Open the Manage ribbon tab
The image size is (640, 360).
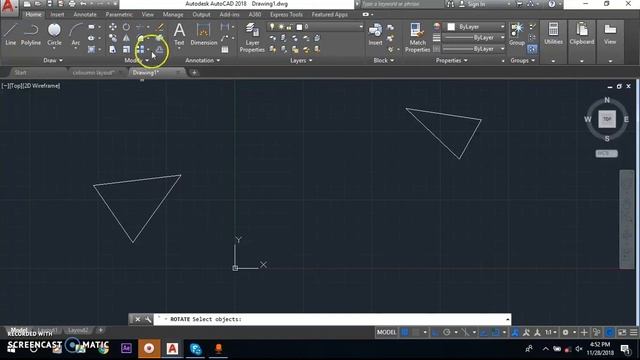173,14
